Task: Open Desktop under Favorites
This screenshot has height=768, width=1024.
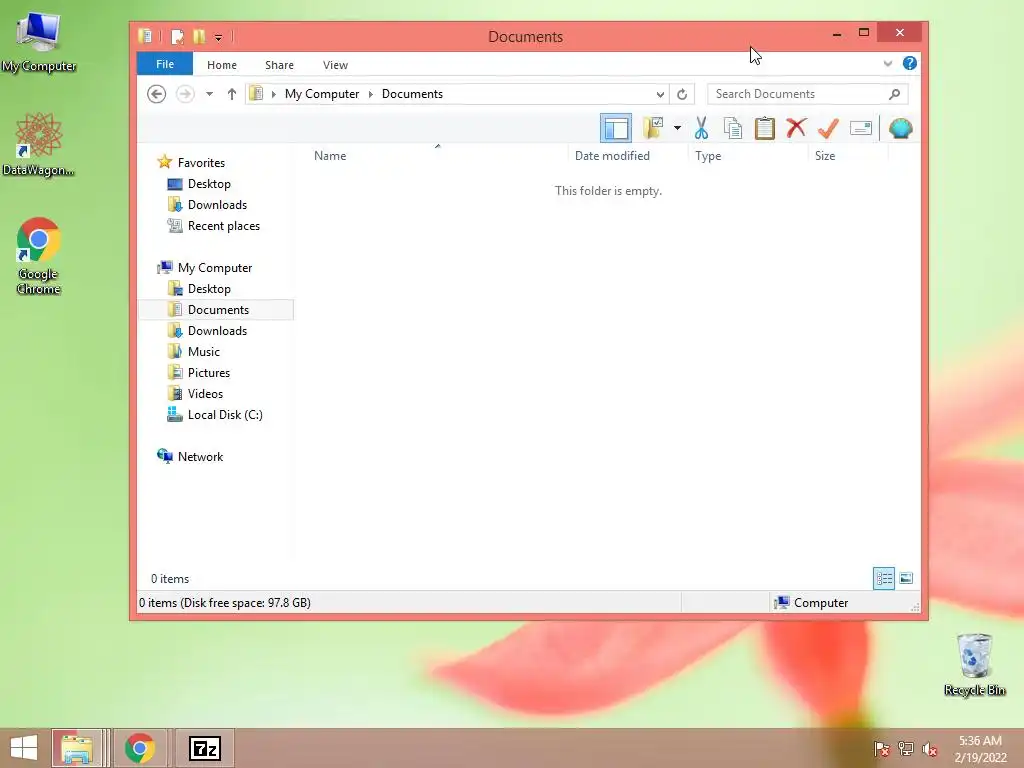Action: click(x=209, y=184)
